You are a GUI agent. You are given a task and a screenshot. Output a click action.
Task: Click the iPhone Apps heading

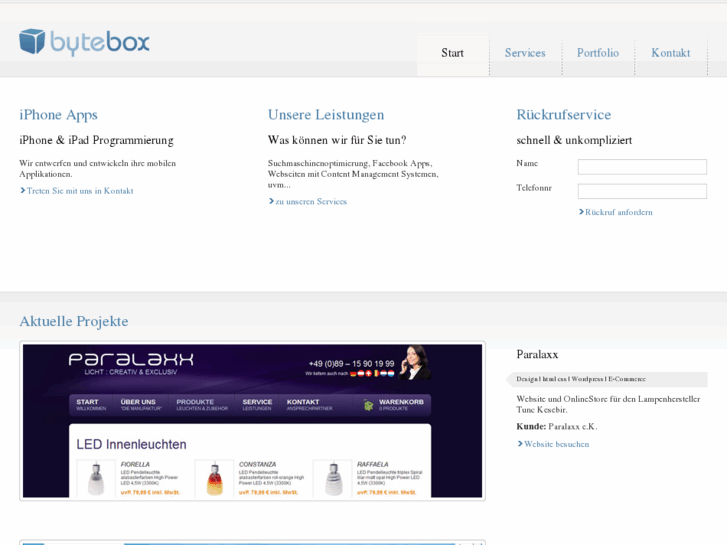pos(58,115)
